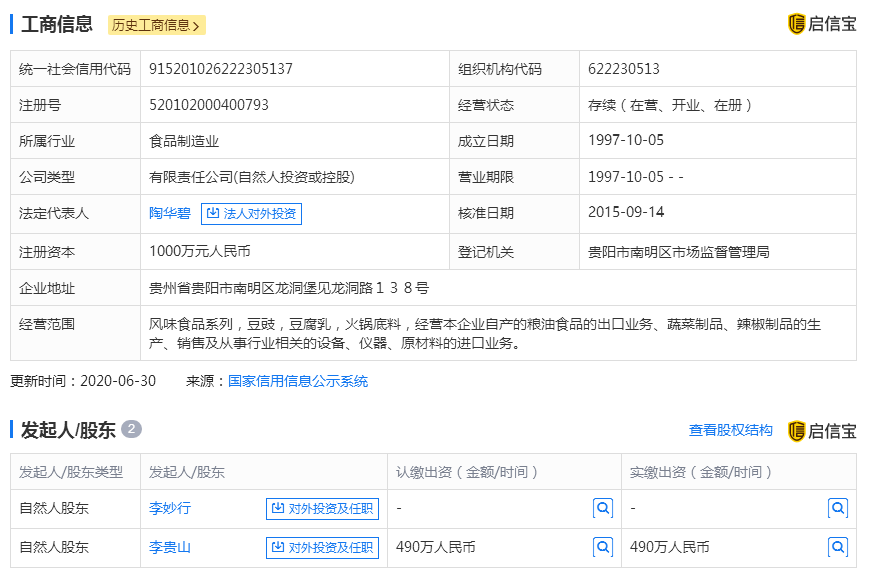The image size is (879, 575).
Task: Select business term 1997-10-05 - - value
Action: click(635, 177)
